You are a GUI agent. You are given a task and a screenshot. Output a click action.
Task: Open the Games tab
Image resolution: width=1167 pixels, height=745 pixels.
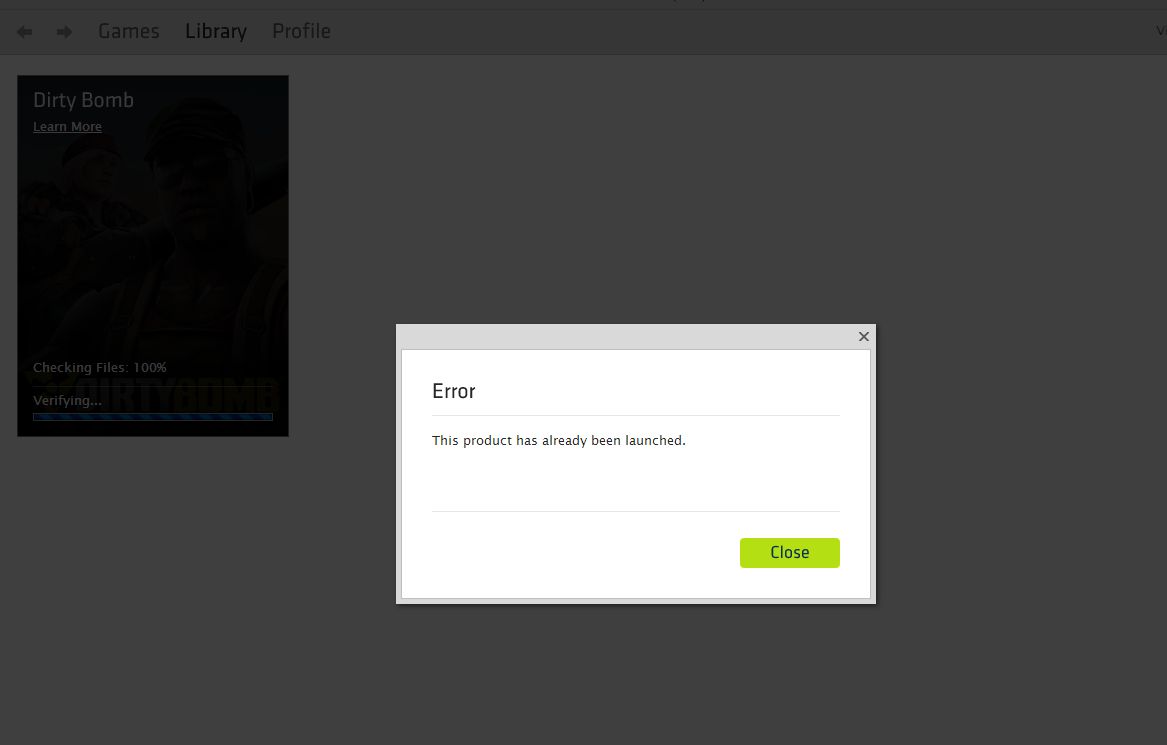[128, 31]
